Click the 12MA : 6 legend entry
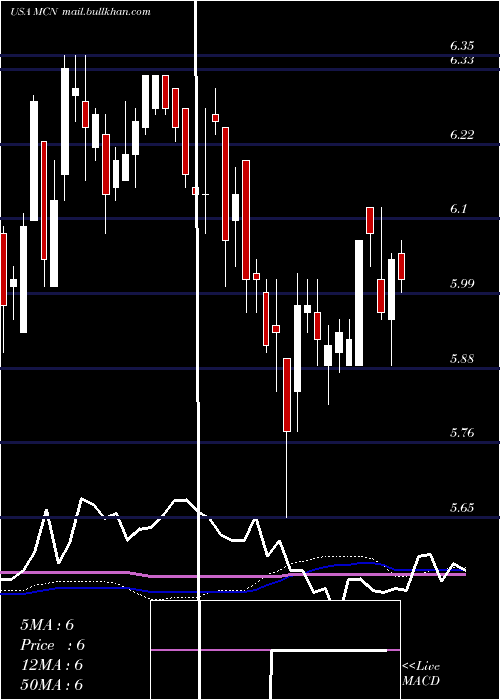This screenshot has height=700, width=500. tap(51, 665)
